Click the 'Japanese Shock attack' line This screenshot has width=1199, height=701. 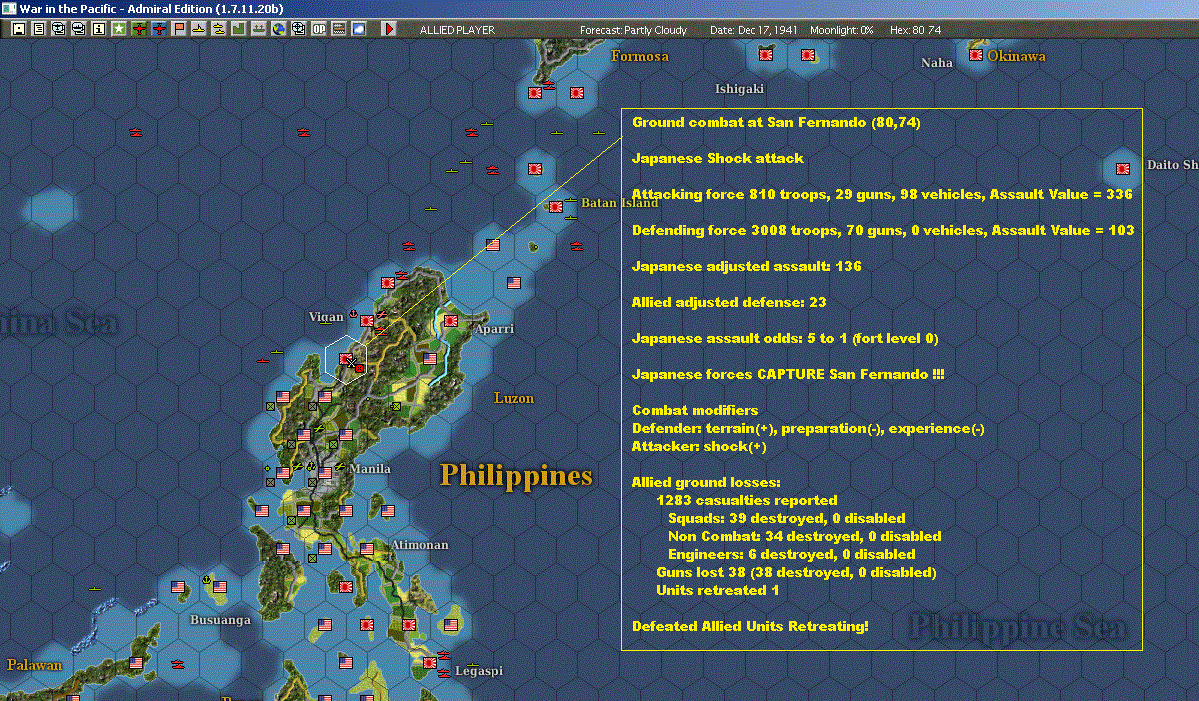tap(717, 158)
